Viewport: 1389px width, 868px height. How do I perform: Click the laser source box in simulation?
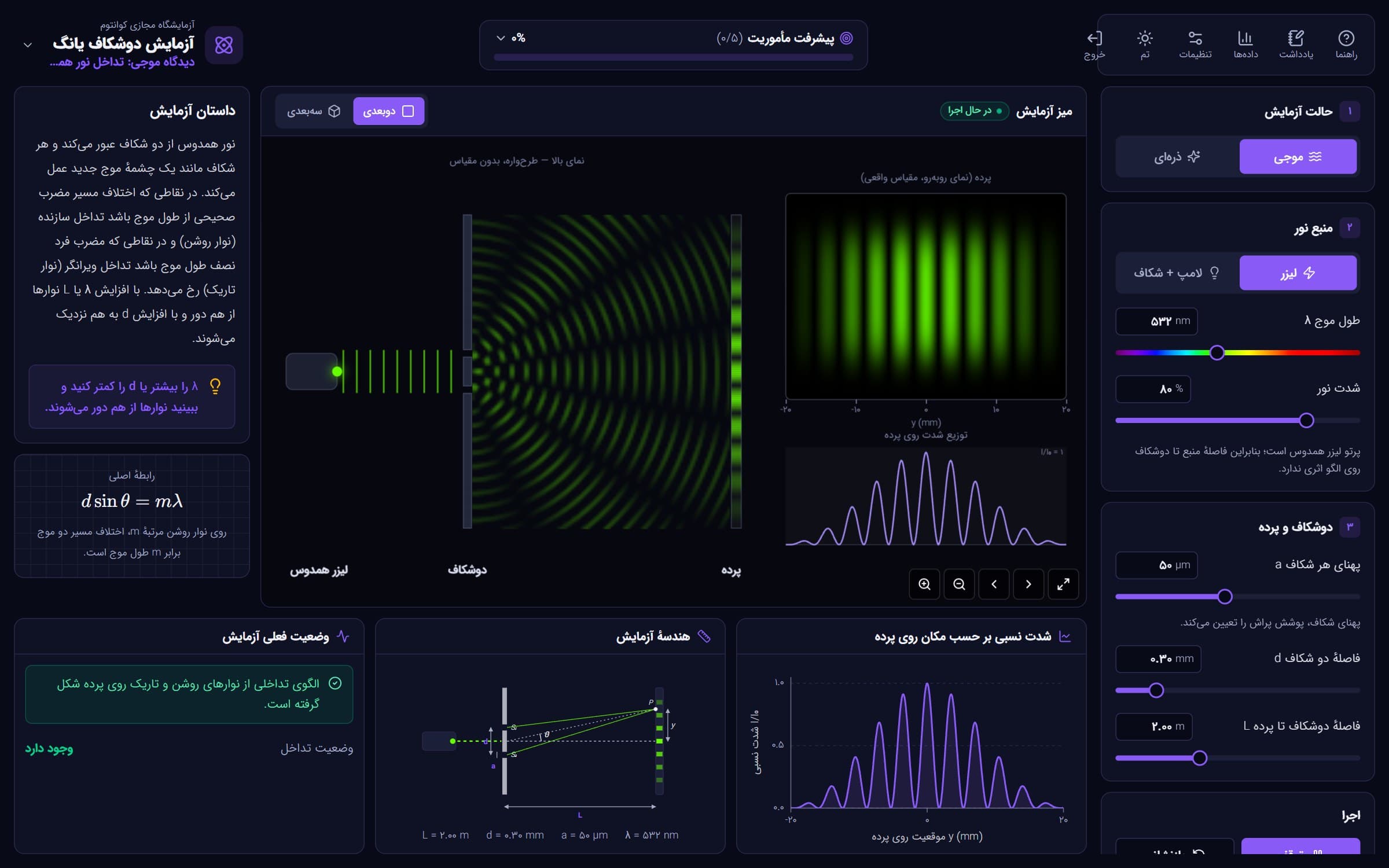312,372
